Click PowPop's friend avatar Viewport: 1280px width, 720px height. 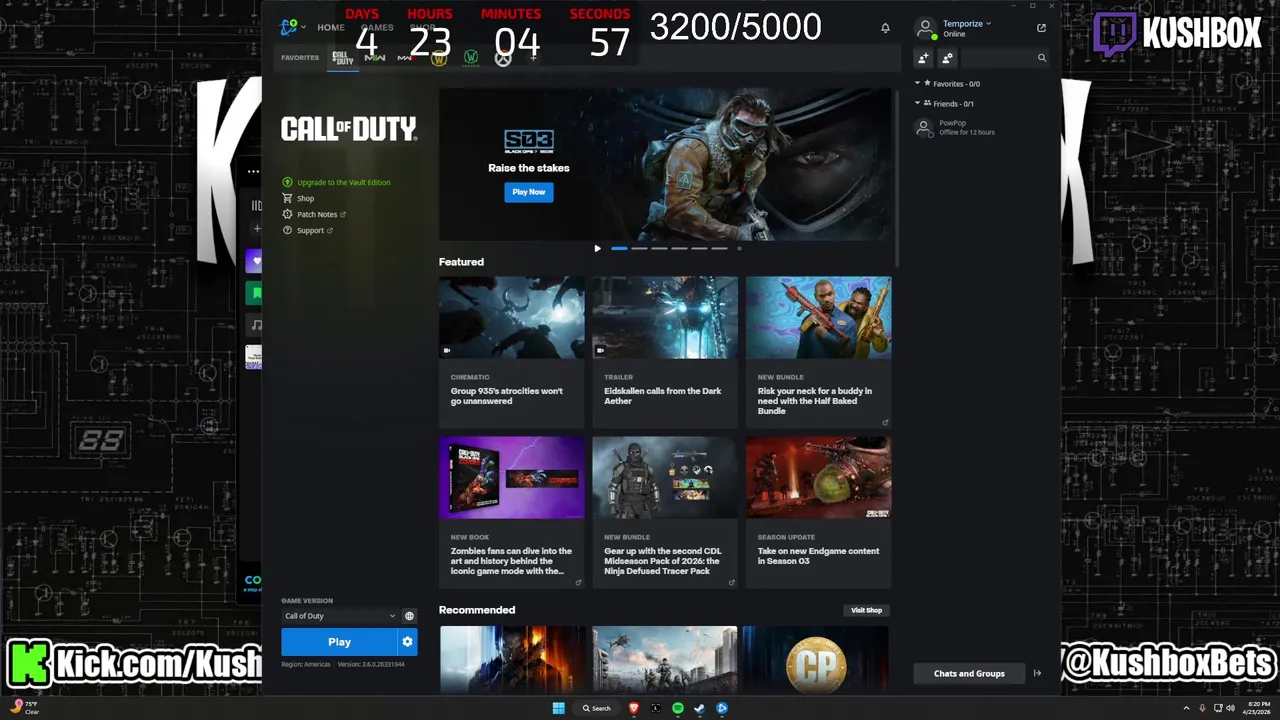(x=924, y=127)
